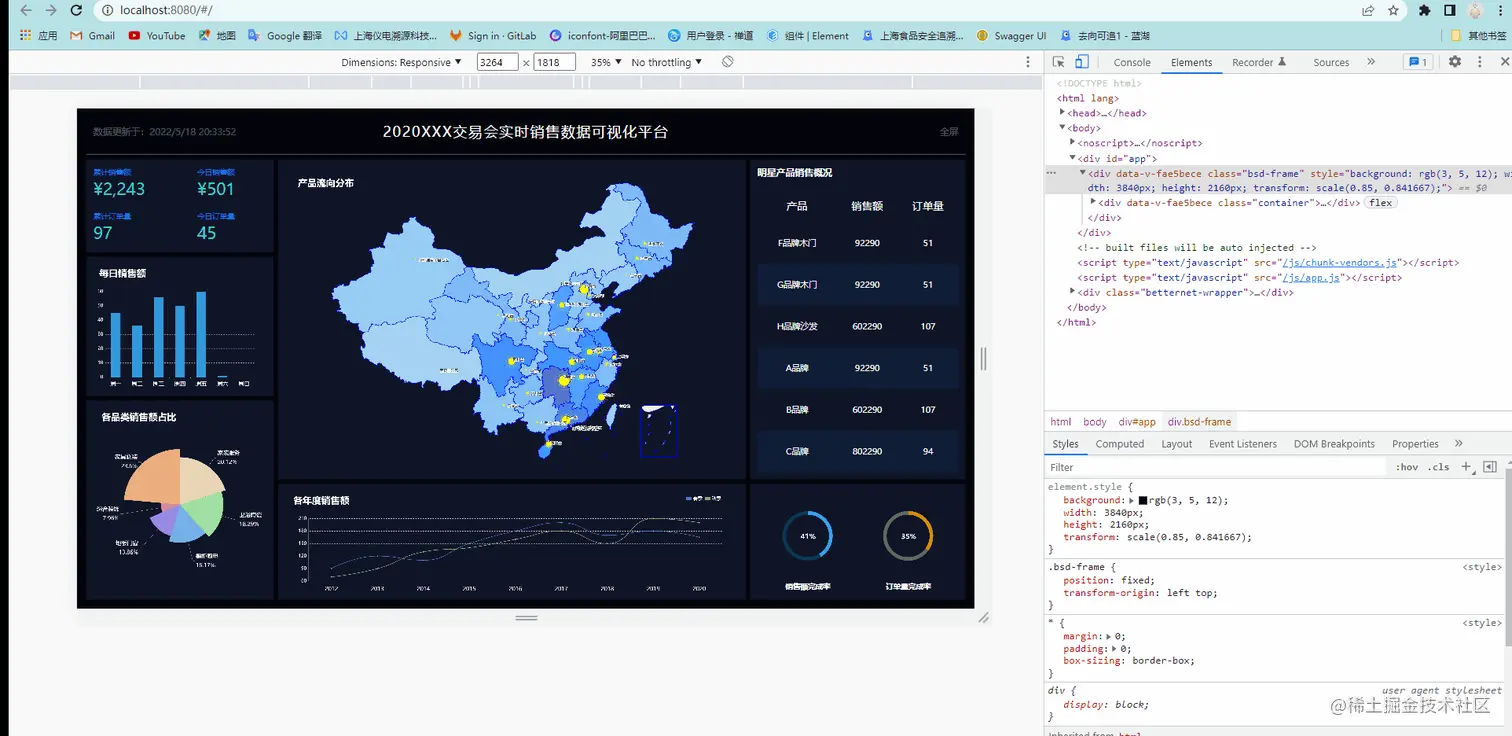Screen dimensions: 1512x736
Task: Click the ellipsis beside the selected bsd-frame node
Action: click(x=1051, y=173)
